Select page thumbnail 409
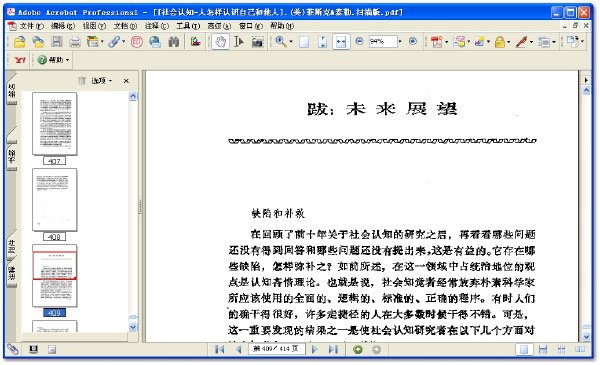 coord(54,275)
